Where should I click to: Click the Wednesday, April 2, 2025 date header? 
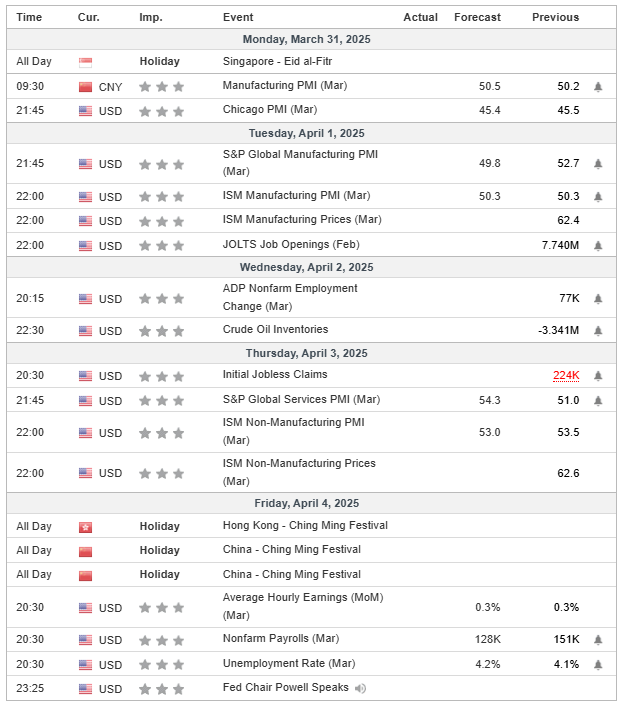[x=307, y=267]
